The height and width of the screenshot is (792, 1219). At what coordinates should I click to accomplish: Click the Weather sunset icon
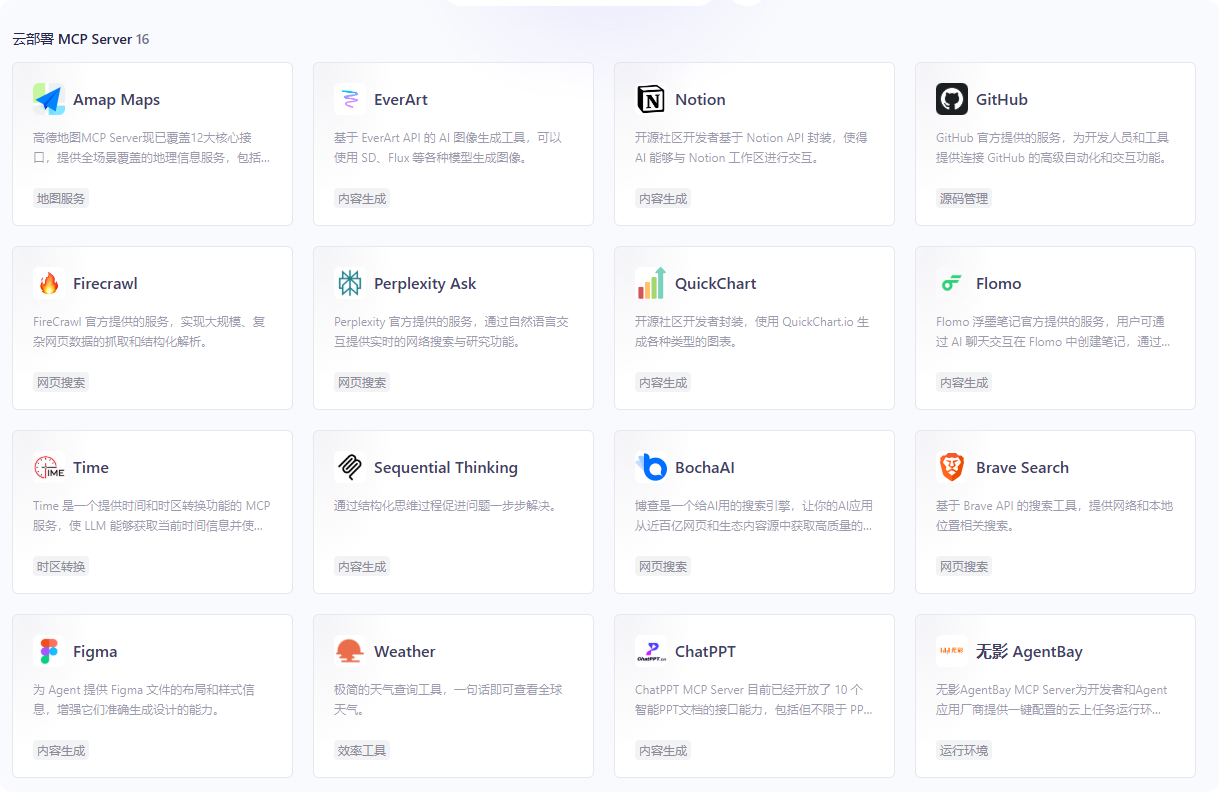point(350,651)
